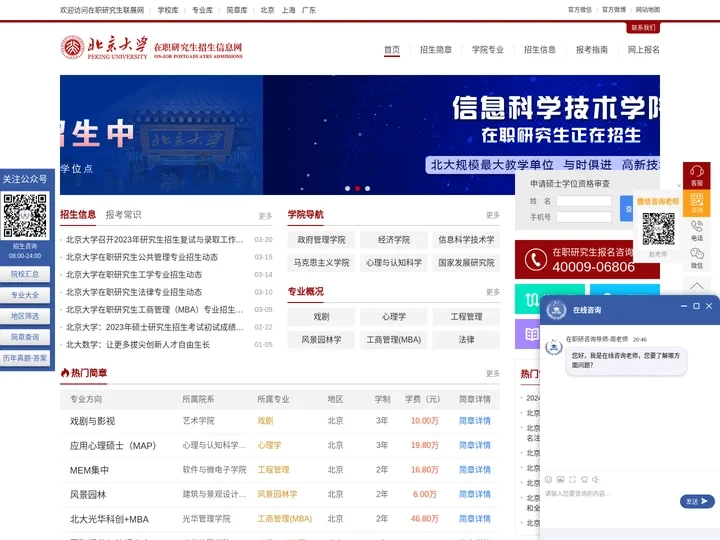The width and height of the screenshot is (720, 540).
Task: Open 招生信息 navigation item
Action: click(x=540, y=50)
